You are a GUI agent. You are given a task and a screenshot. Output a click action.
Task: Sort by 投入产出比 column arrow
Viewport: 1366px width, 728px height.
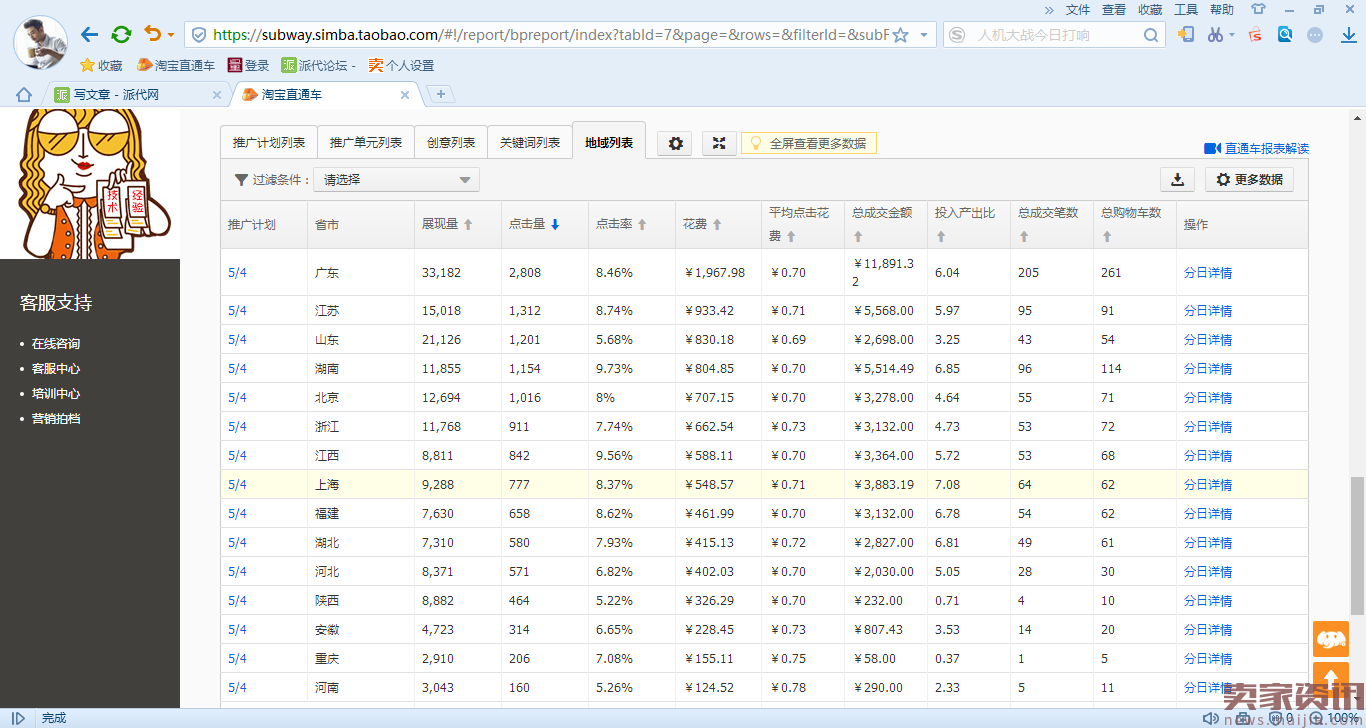[941, 237]
